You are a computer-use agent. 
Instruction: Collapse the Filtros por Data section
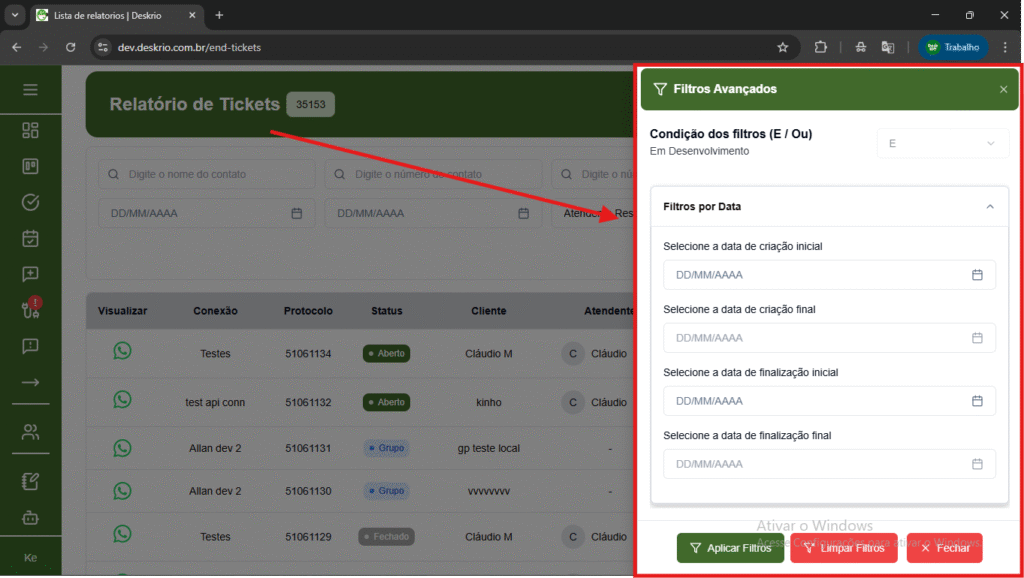[x=989, y=206]
